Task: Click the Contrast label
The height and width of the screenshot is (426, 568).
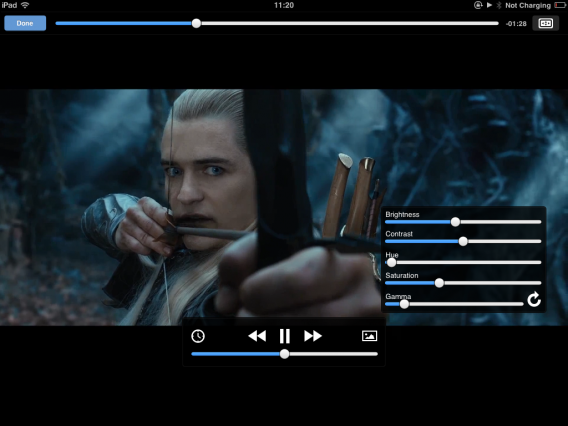Action: [x=399, y=234]
